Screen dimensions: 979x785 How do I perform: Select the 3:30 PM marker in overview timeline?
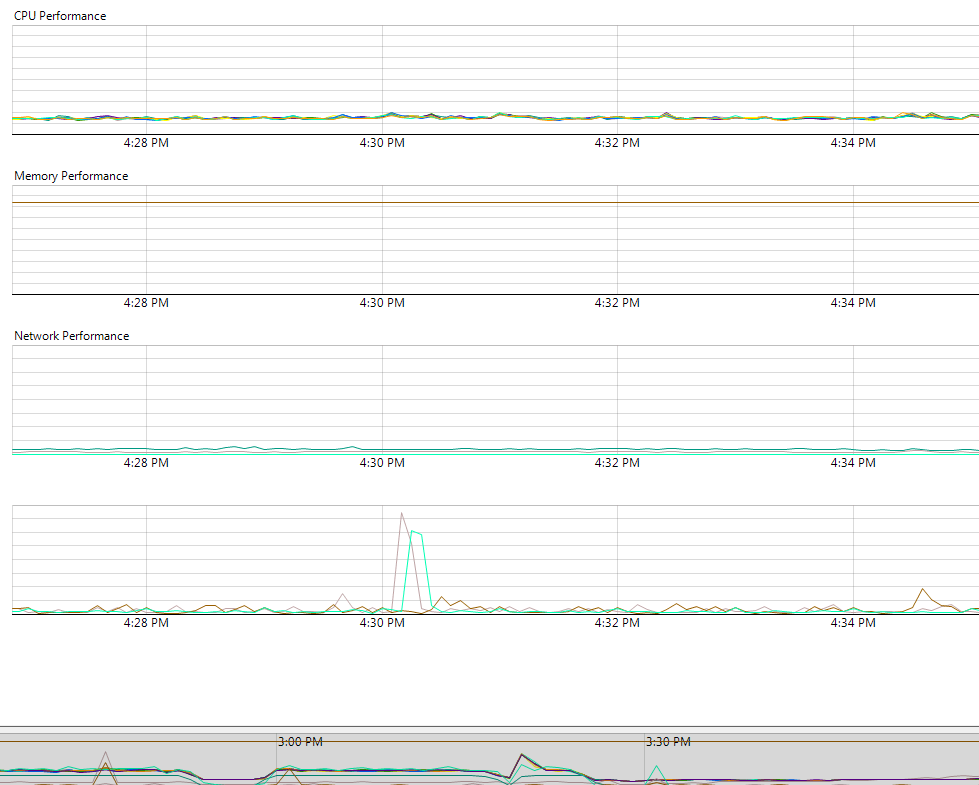tap(668, 742)
